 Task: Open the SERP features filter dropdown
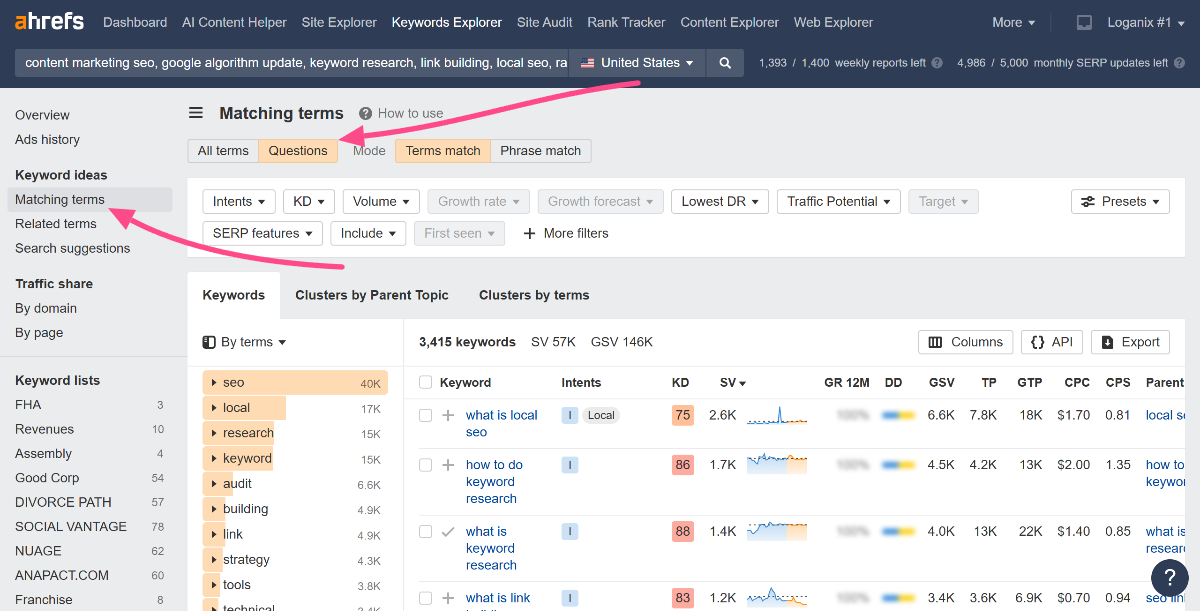point(263,233)
